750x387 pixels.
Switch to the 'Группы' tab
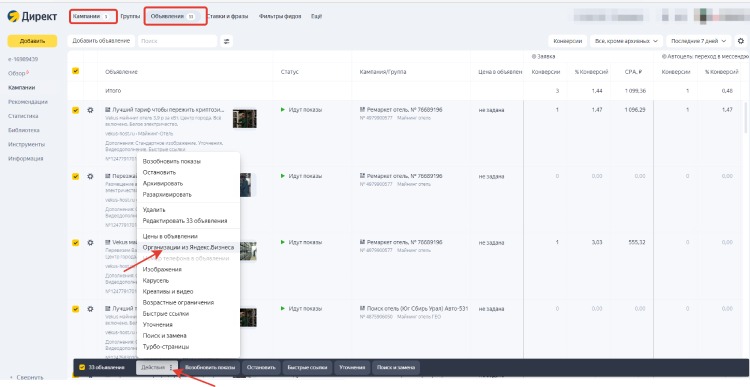(130, 16)
